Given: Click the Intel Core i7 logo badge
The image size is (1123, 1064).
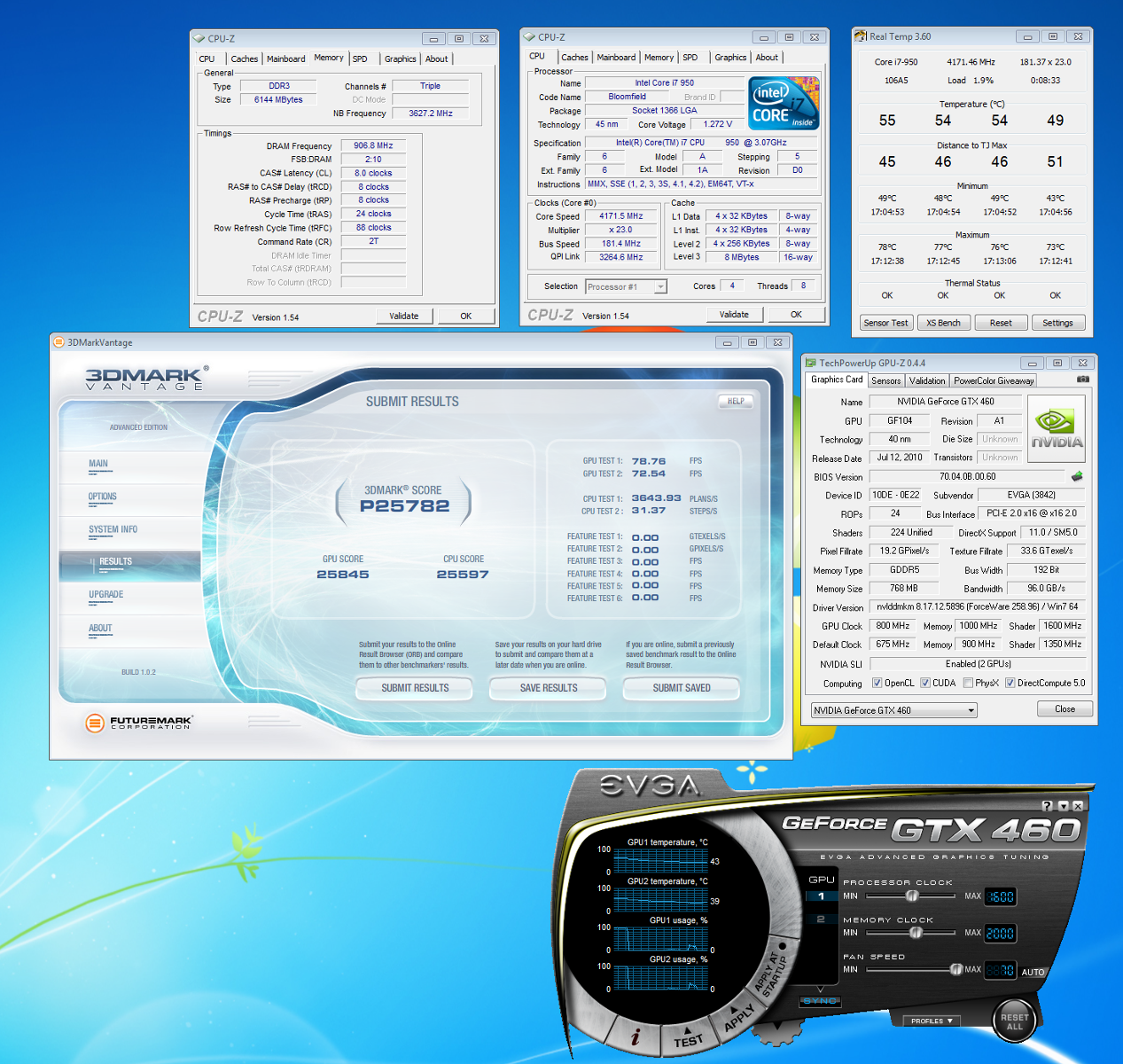Looking at the screenshot, I should [x=784, y=103].
